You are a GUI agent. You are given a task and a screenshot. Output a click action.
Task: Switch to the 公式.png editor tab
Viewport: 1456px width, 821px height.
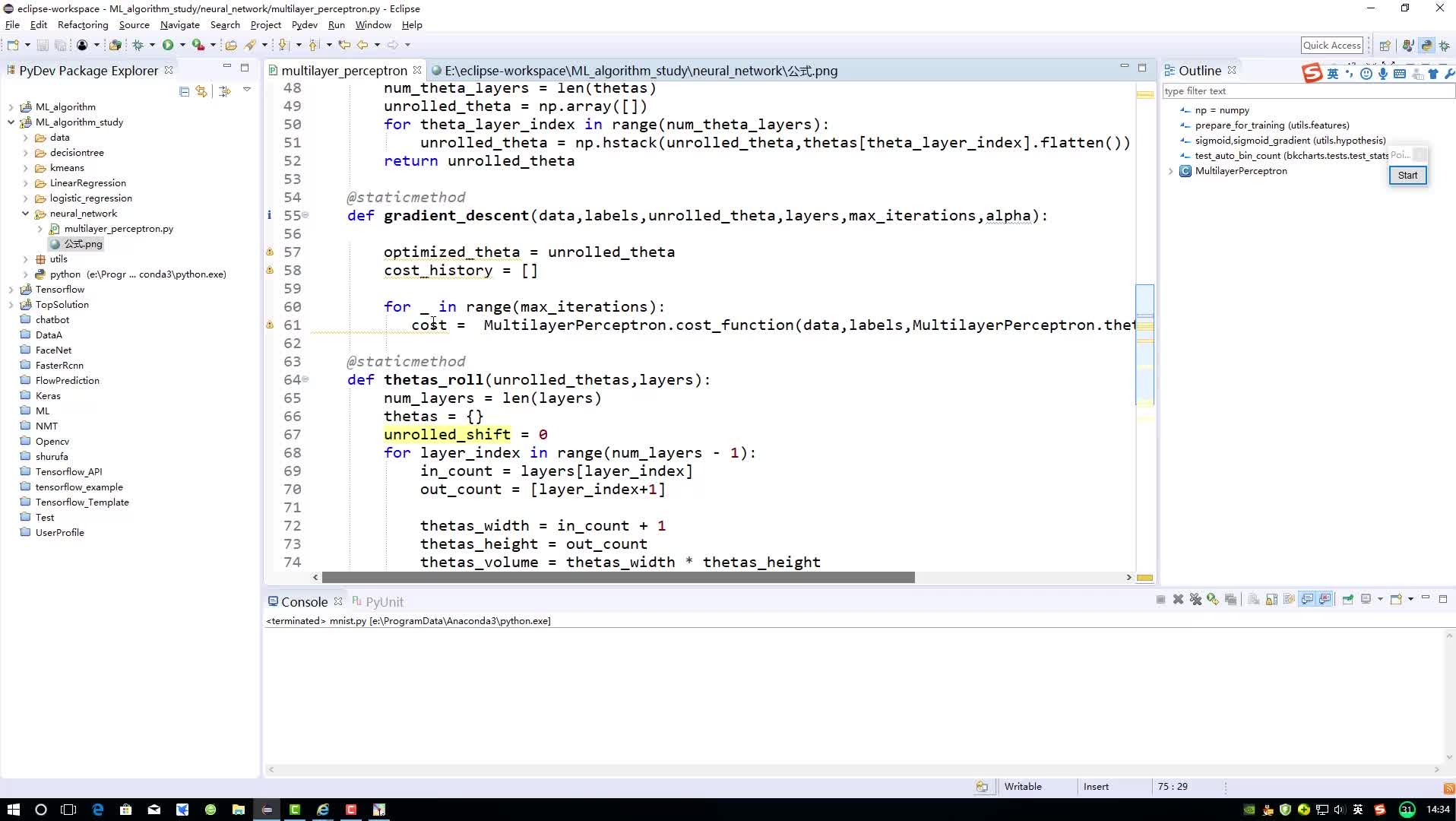click(635, 71)
